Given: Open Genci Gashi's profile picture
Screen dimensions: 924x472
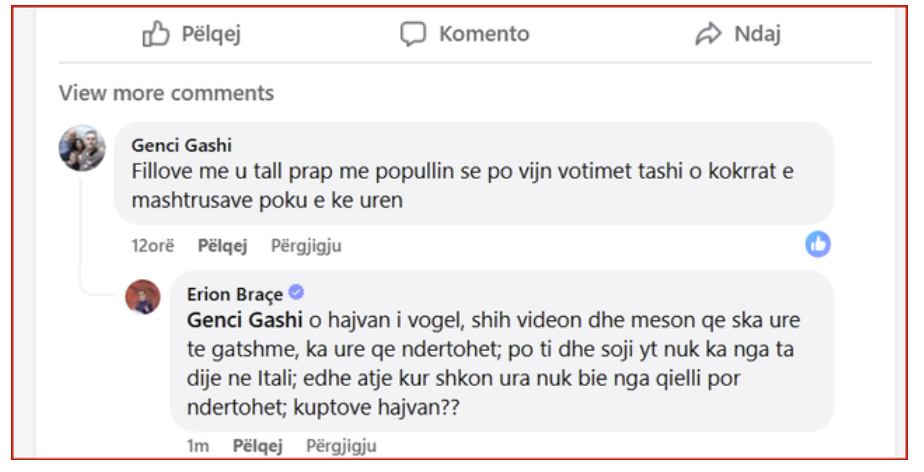Looking at the screenshot, I should (x=82, y=148).
